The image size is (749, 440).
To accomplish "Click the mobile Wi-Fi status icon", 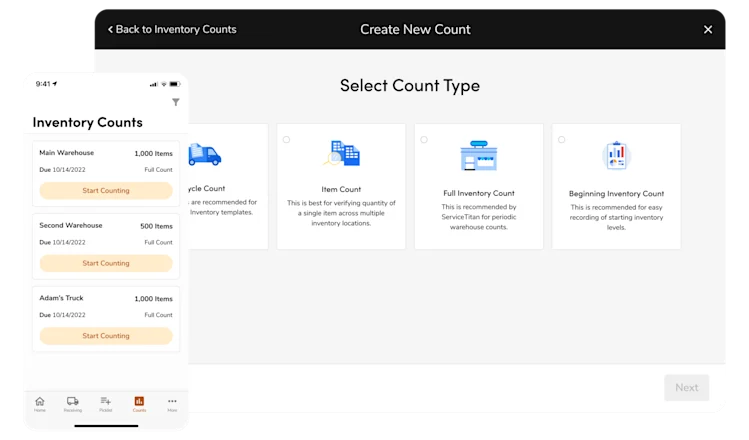I will point(164,84).
